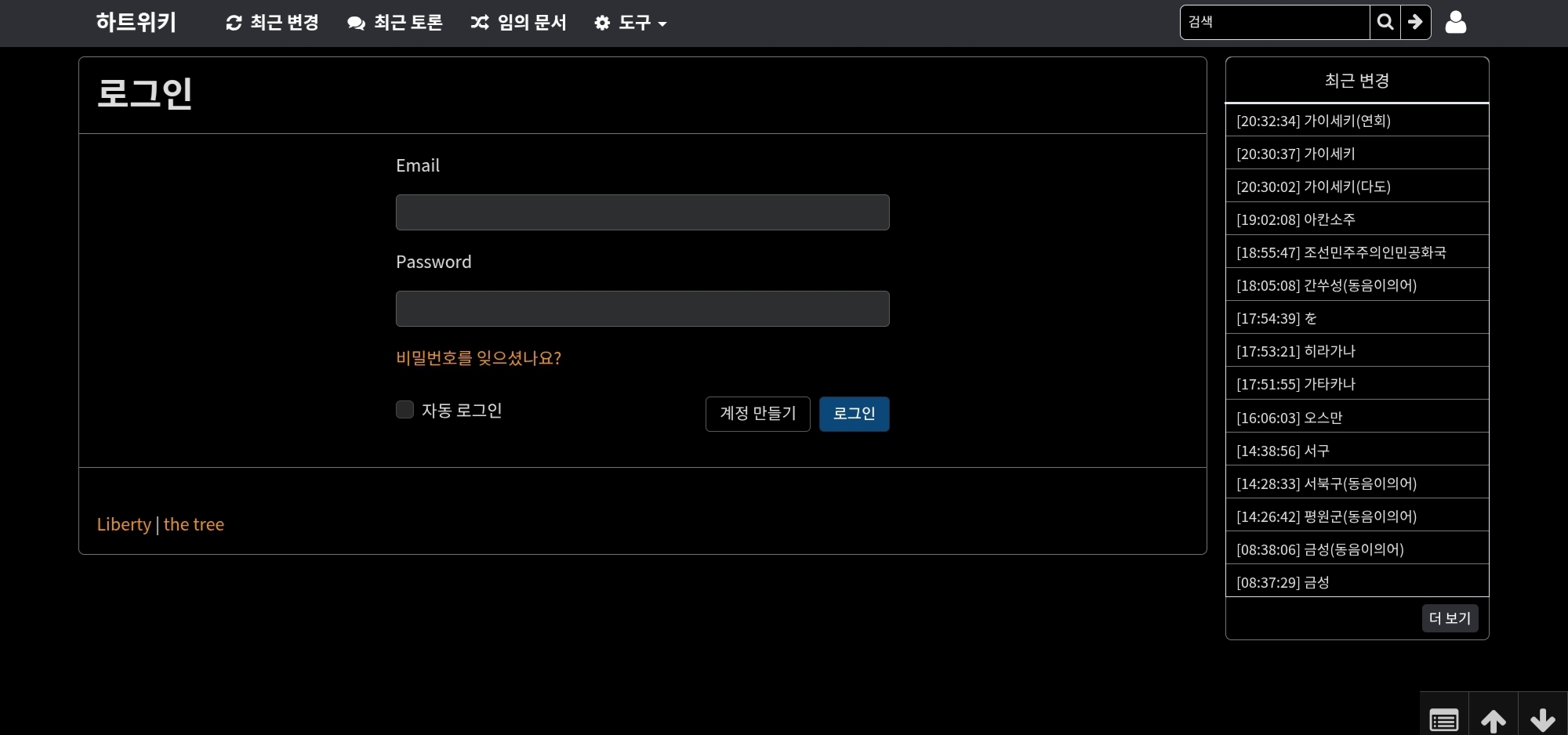This screenshot has width=1568, height=735.
Task: Click the search magnifier icon
Action: coord(1385,22)
